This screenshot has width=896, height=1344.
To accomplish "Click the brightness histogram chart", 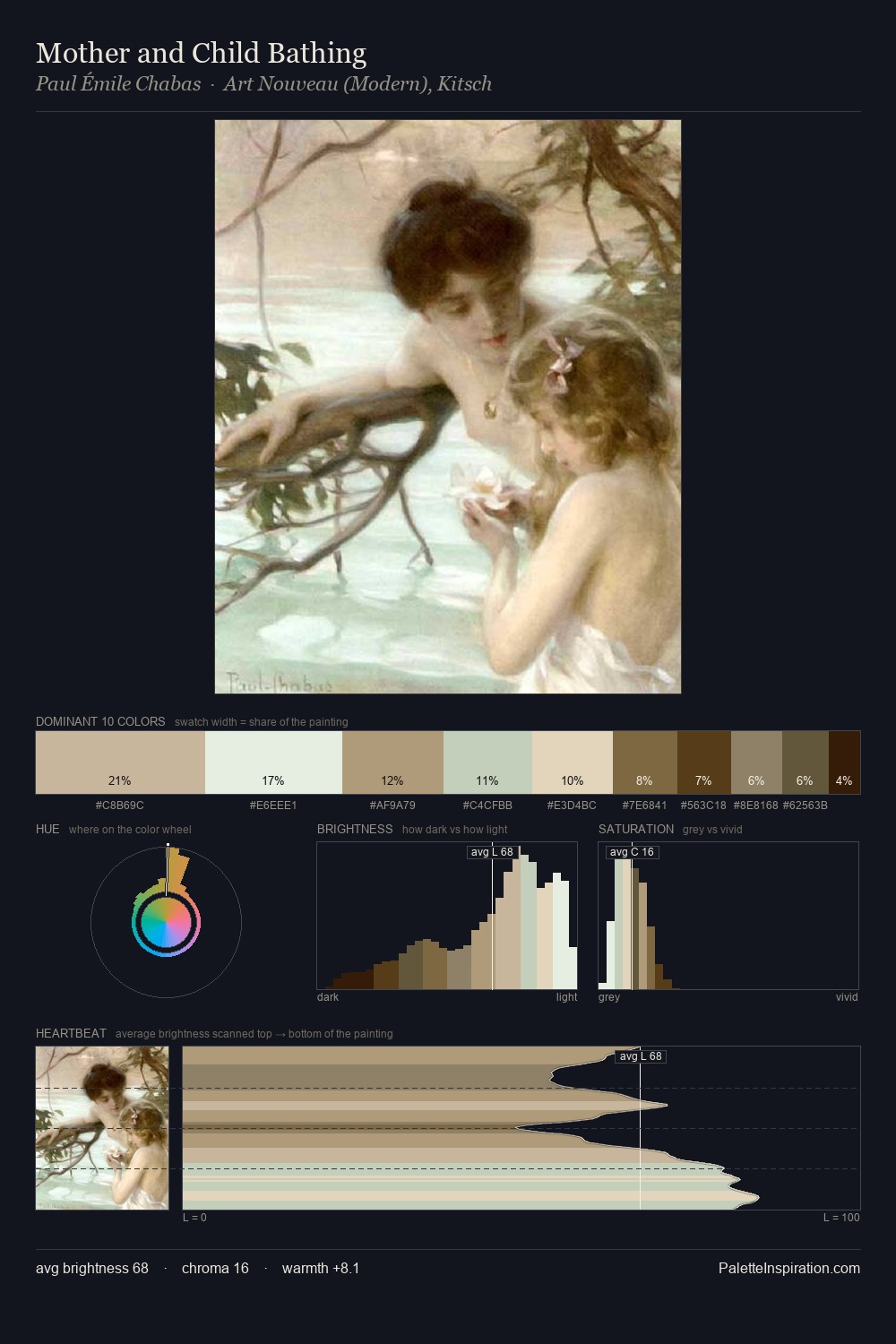I will pyautogui.click(x=447, y=916).
